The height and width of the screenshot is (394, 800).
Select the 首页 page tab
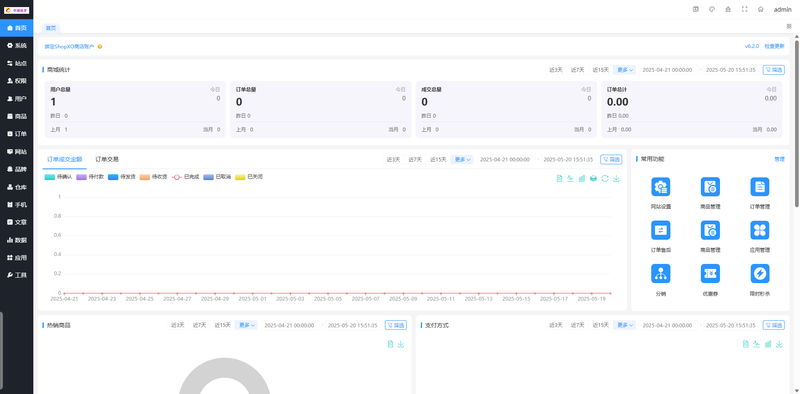click(x=51, y=28)
